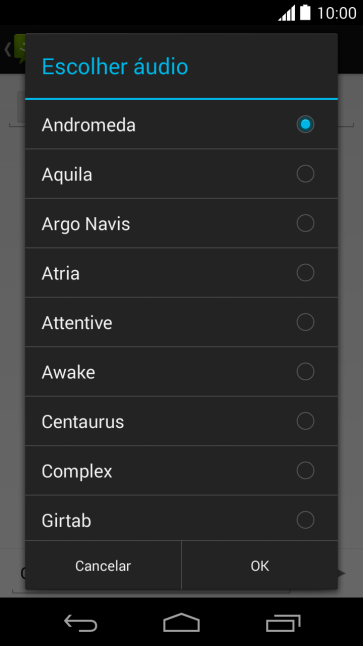Tap the Android home navigation icon
The image size is (363, 646).
(x=181, y=622)
